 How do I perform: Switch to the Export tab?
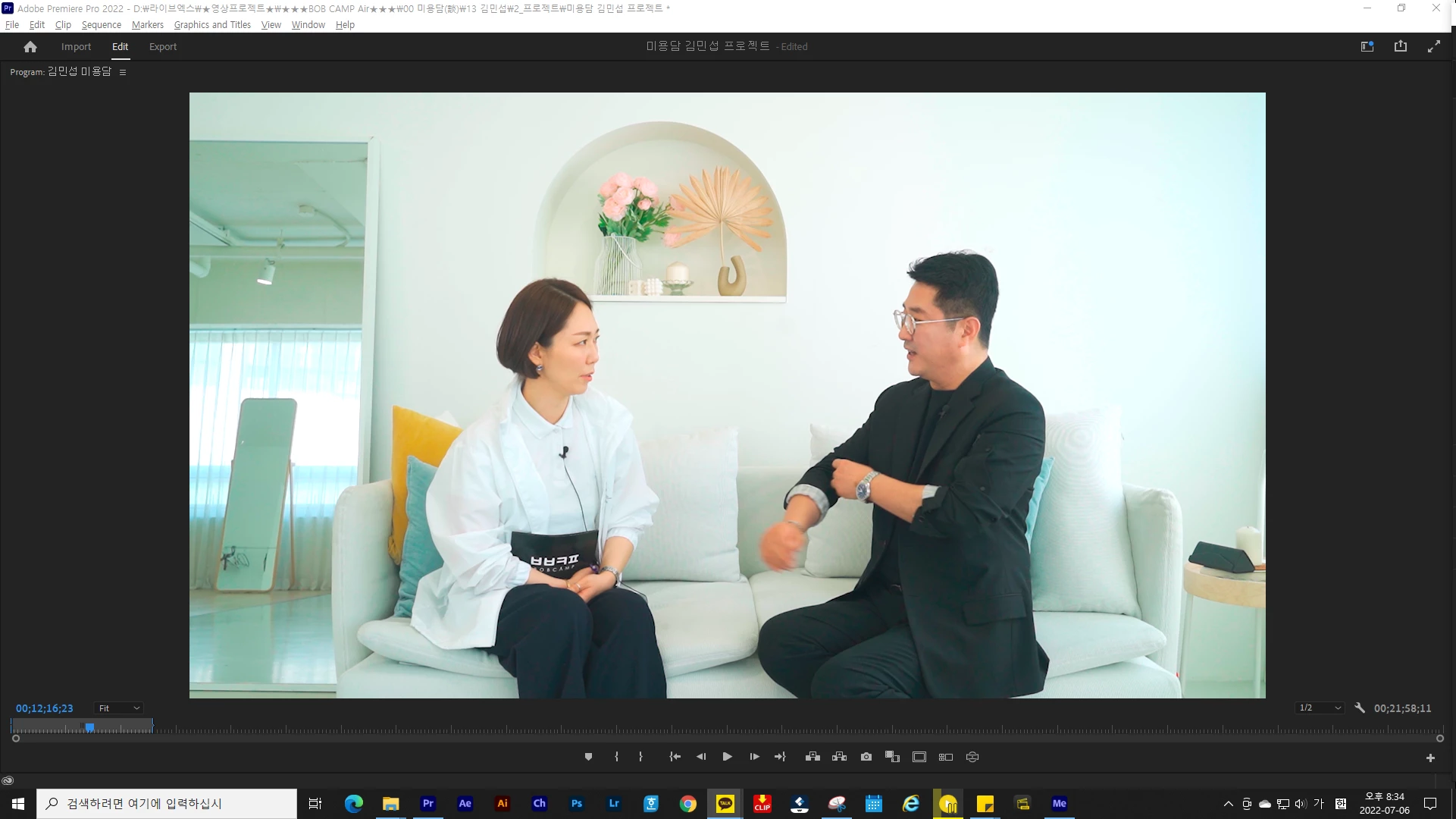(x=162, y=47)
